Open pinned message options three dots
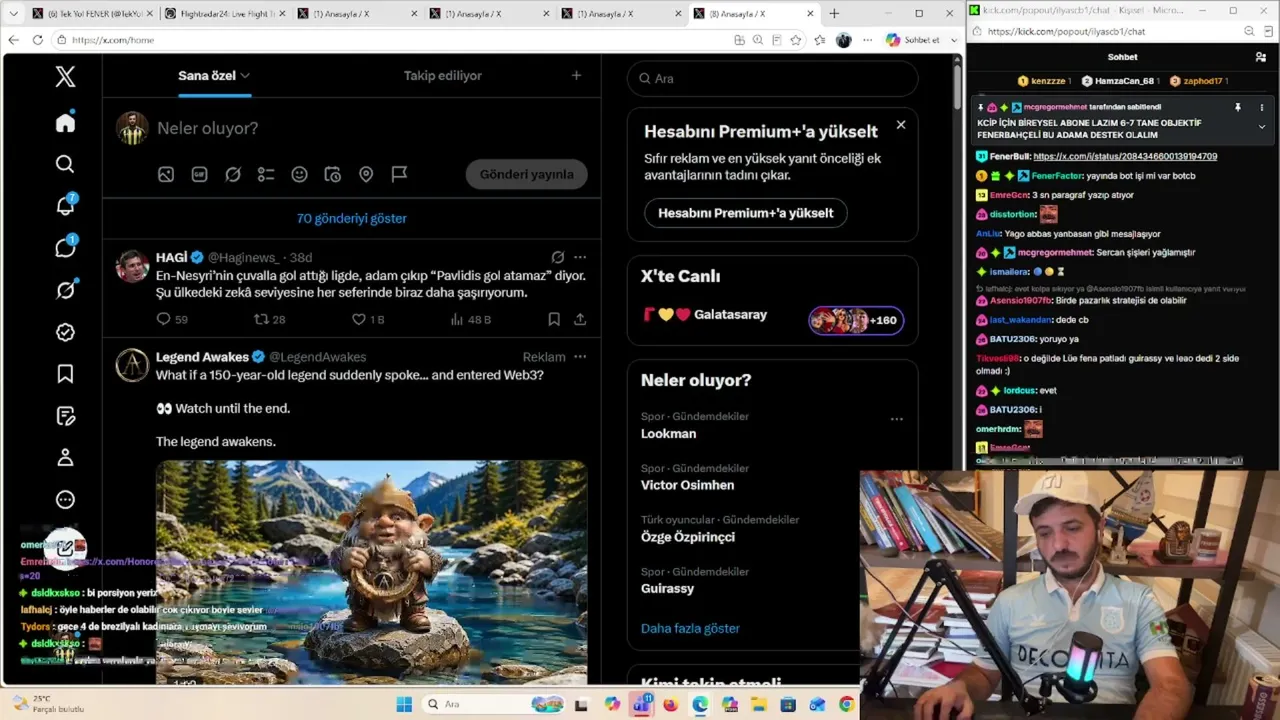The height and width of the screenshot is (720, 1280). tap(1262, 107)
